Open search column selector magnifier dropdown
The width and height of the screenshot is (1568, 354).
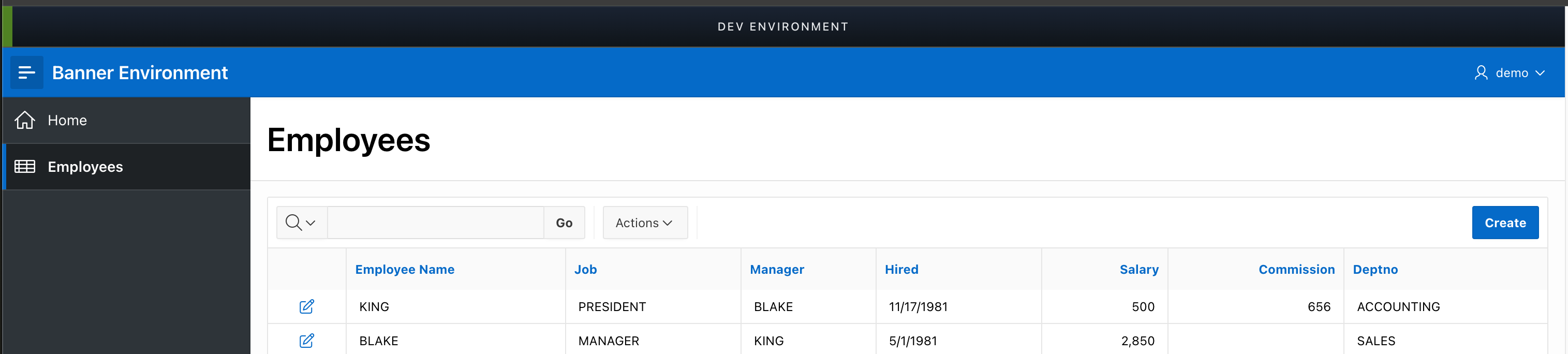[301, 223]
